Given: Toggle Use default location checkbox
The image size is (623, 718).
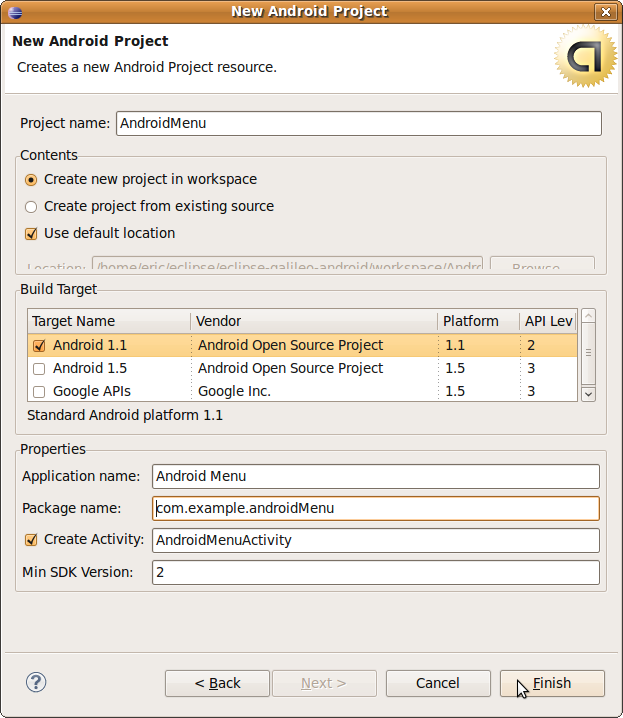Looking at the screenshot, I should point(31,234).
